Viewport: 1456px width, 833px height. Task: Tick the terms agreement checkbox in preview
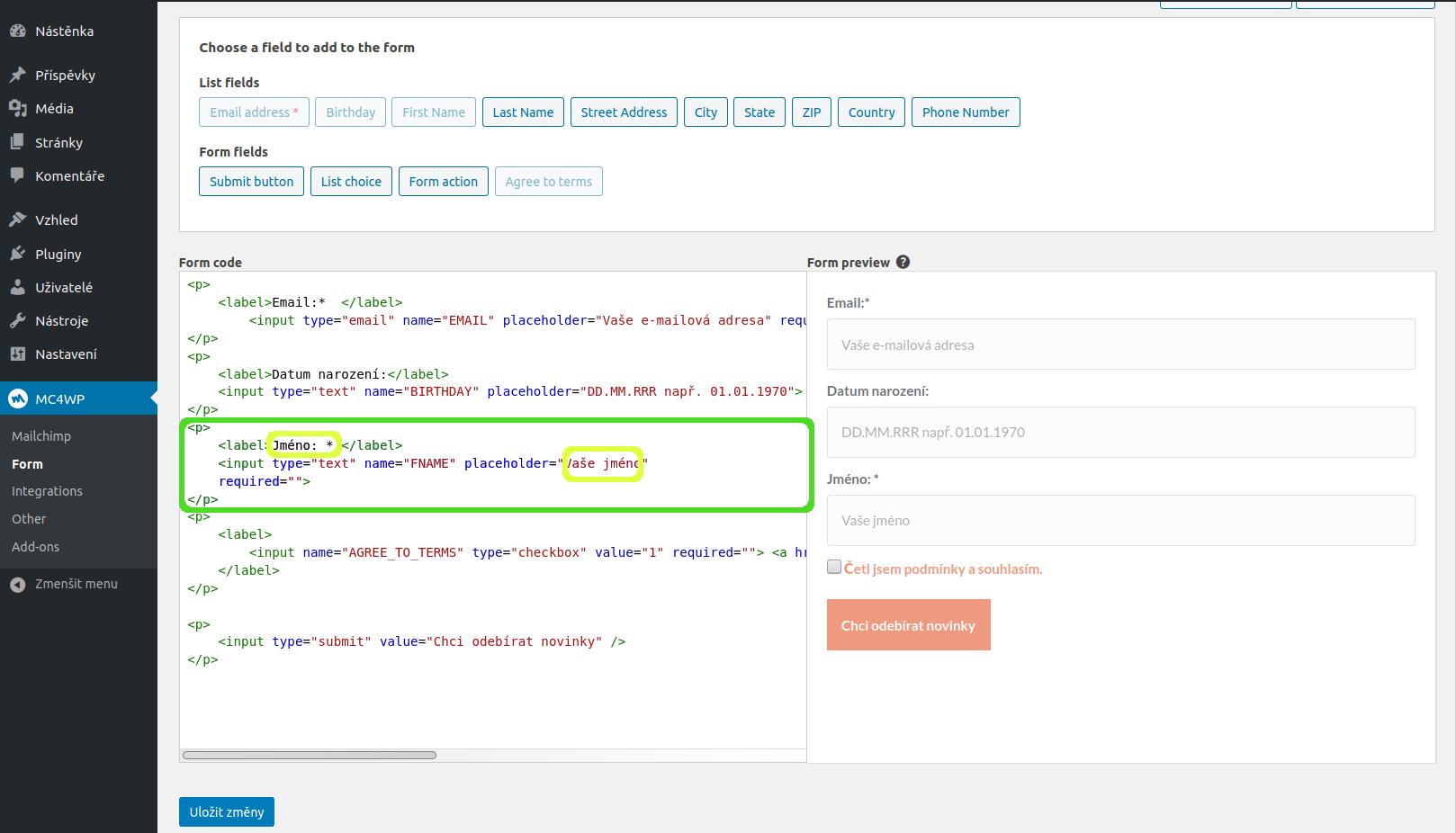[834, 567]
